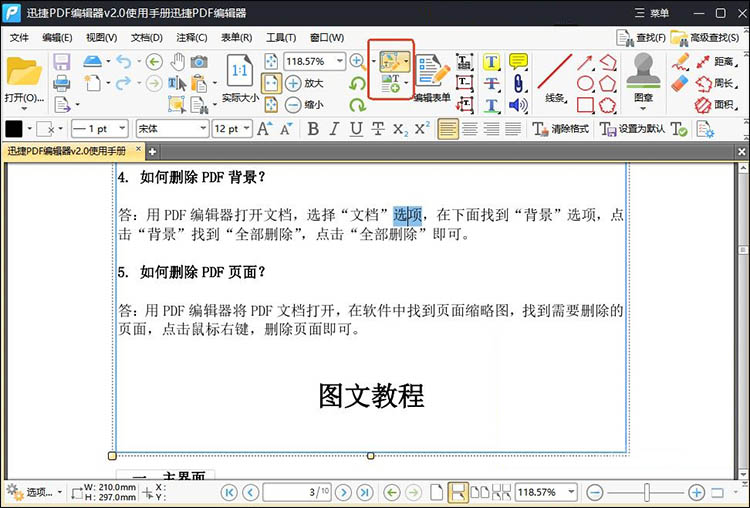Toggle Bold formatting

pyautogui.click(x=313, y=129)
